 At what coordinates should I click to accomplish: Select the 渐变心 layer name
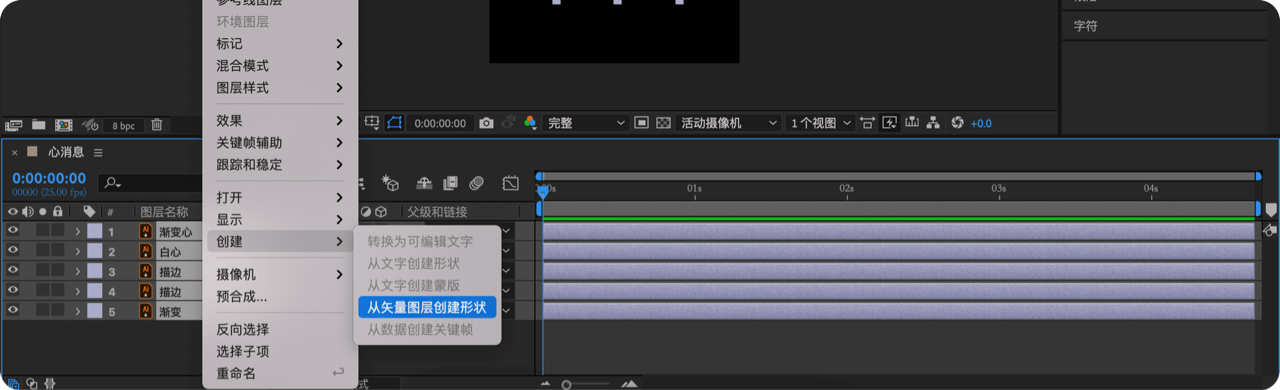pos(175,232)
